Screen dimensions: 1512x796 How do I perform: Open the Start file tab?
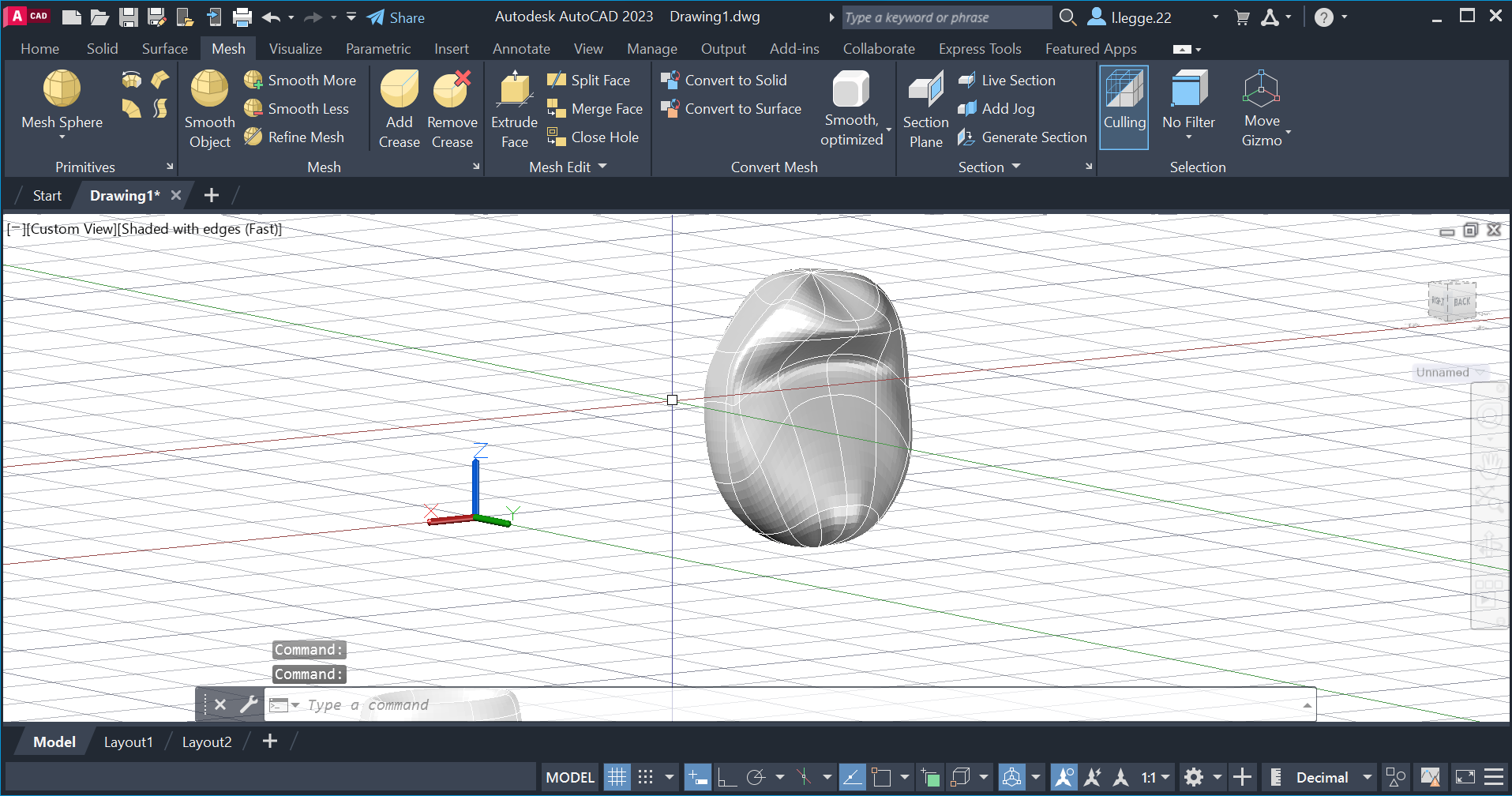[47, 195]
